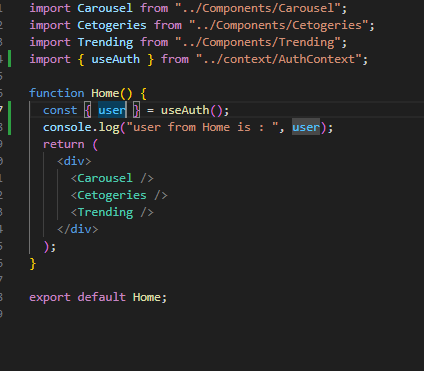Image resolution: width=424 pixels, height=371 pixels.
Task: Click the useAuth() call on the const line
Action: tap(192, 110)
